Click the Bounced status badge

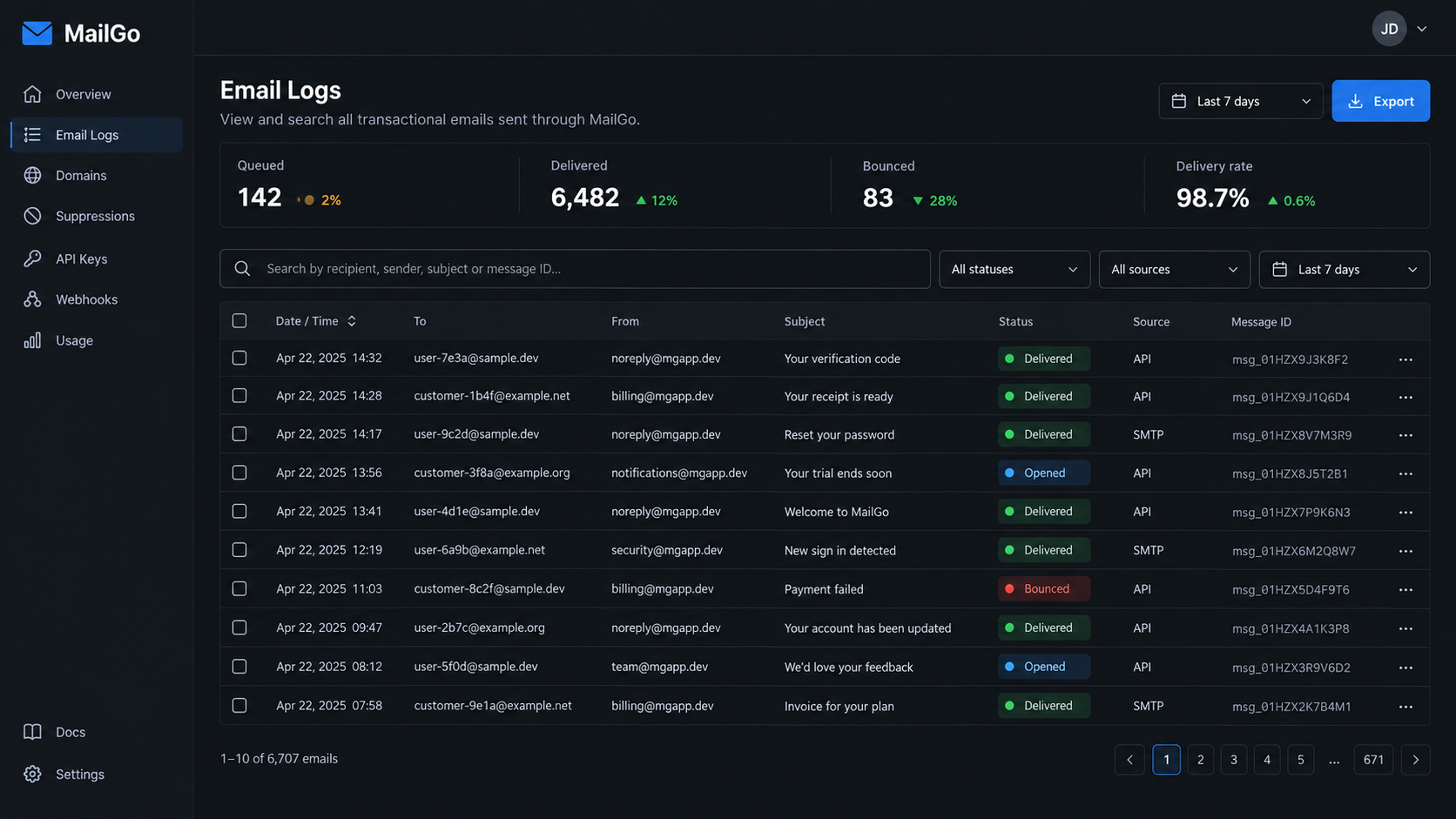[x=1044, y=589]
